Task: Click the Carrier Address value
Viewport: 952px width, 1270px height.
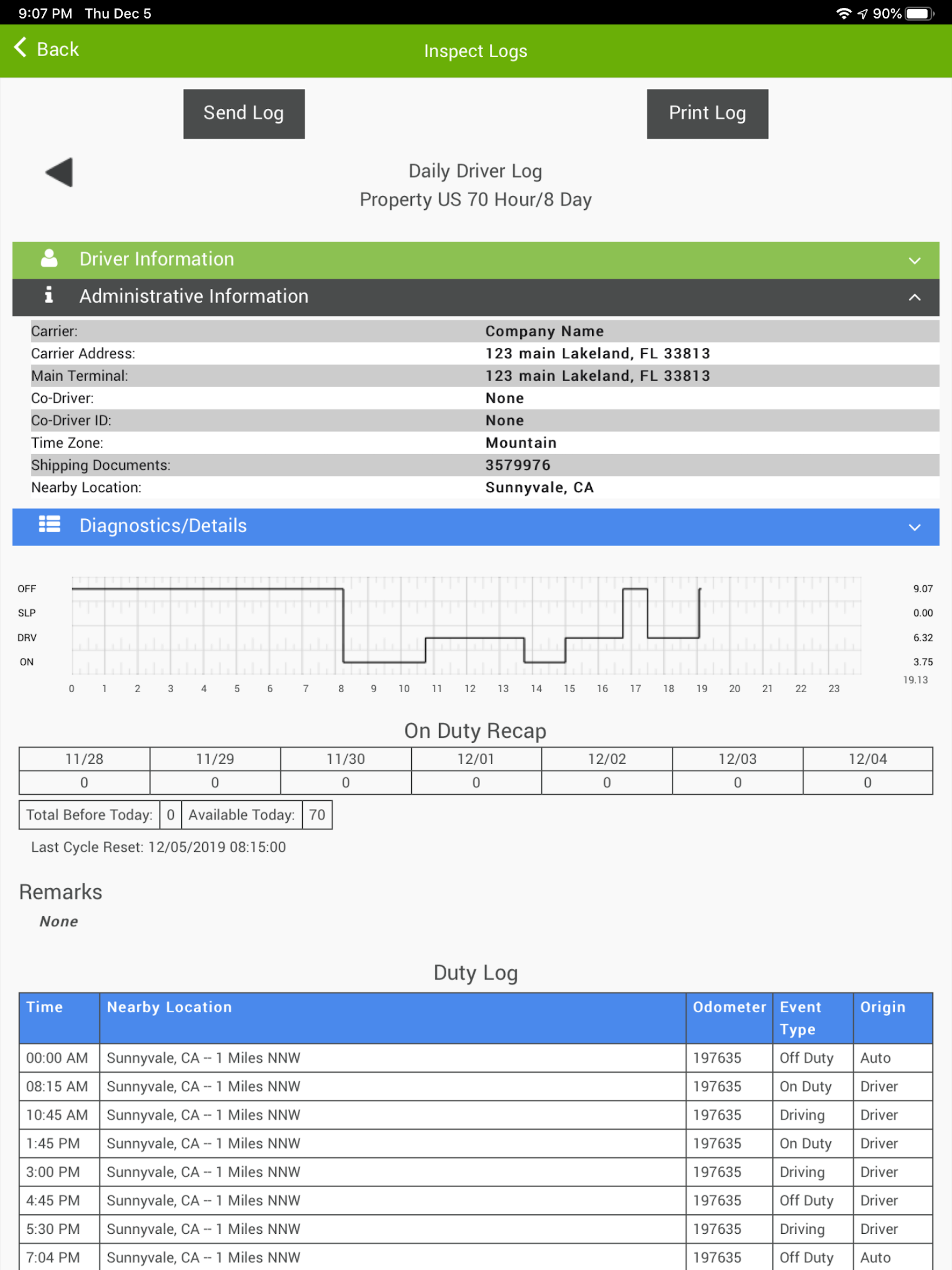Action: (598, 353)
